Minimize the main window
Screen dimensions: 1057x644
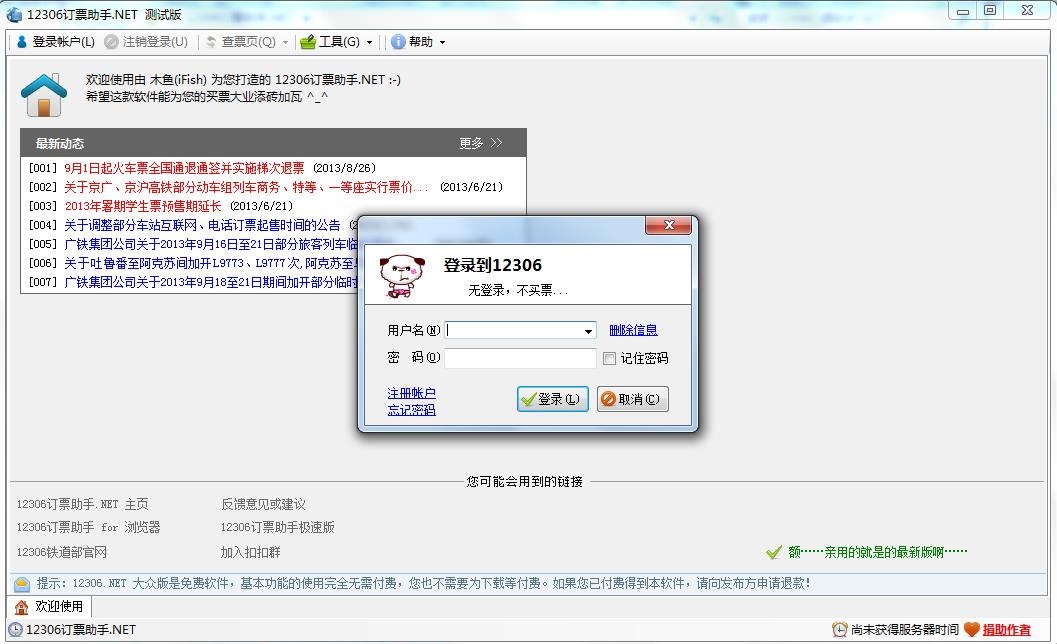coord(963,10)
